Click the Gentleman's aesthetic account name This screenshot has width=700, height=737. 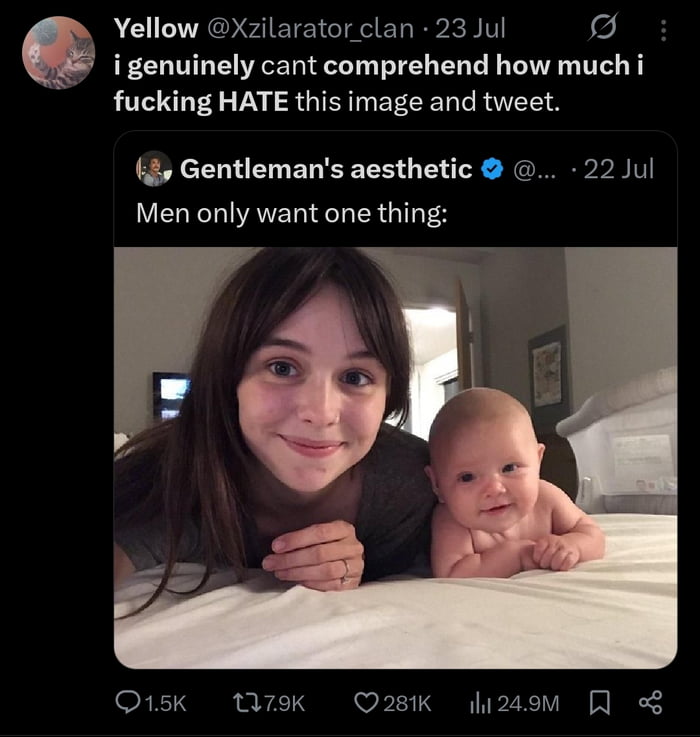pos(326,169)
